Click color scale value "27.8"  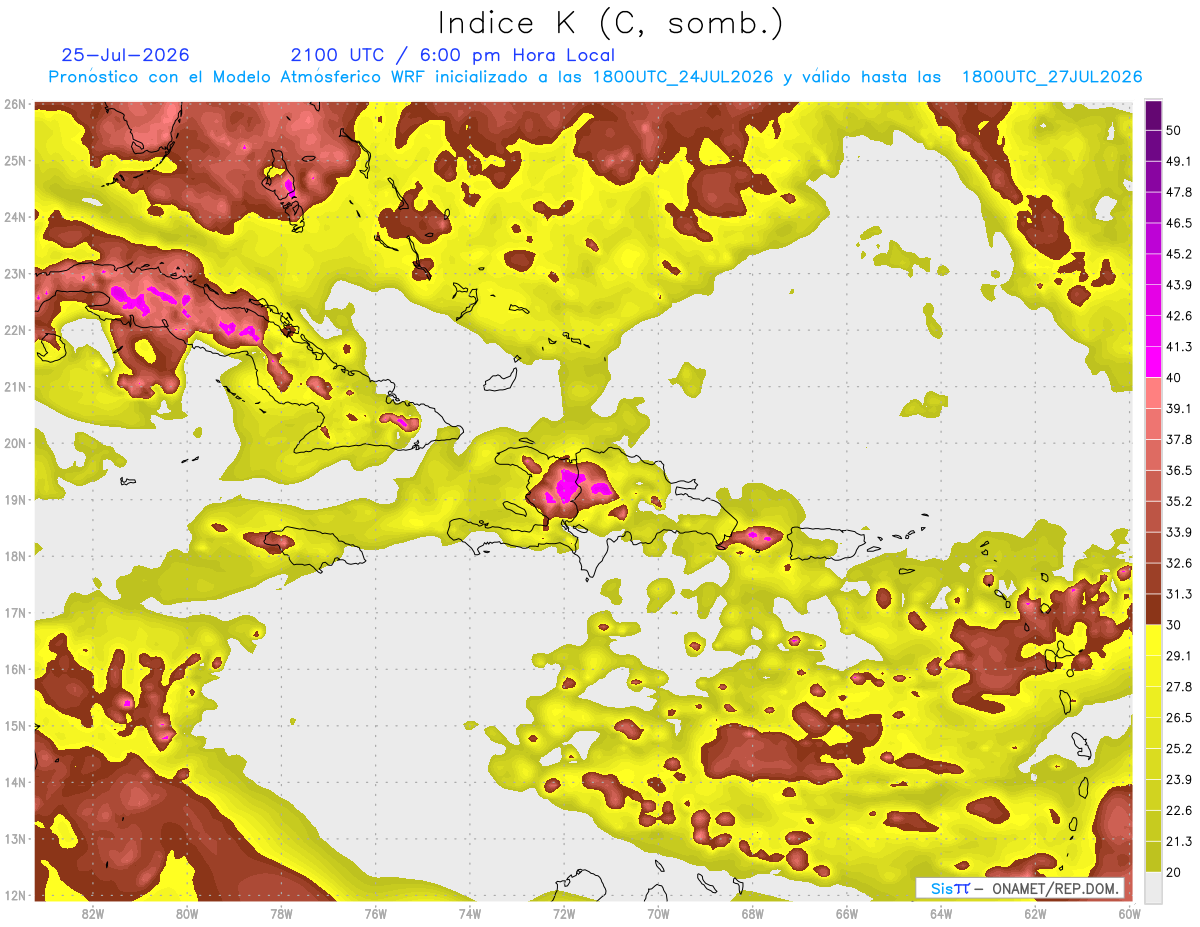(1180, 687)
